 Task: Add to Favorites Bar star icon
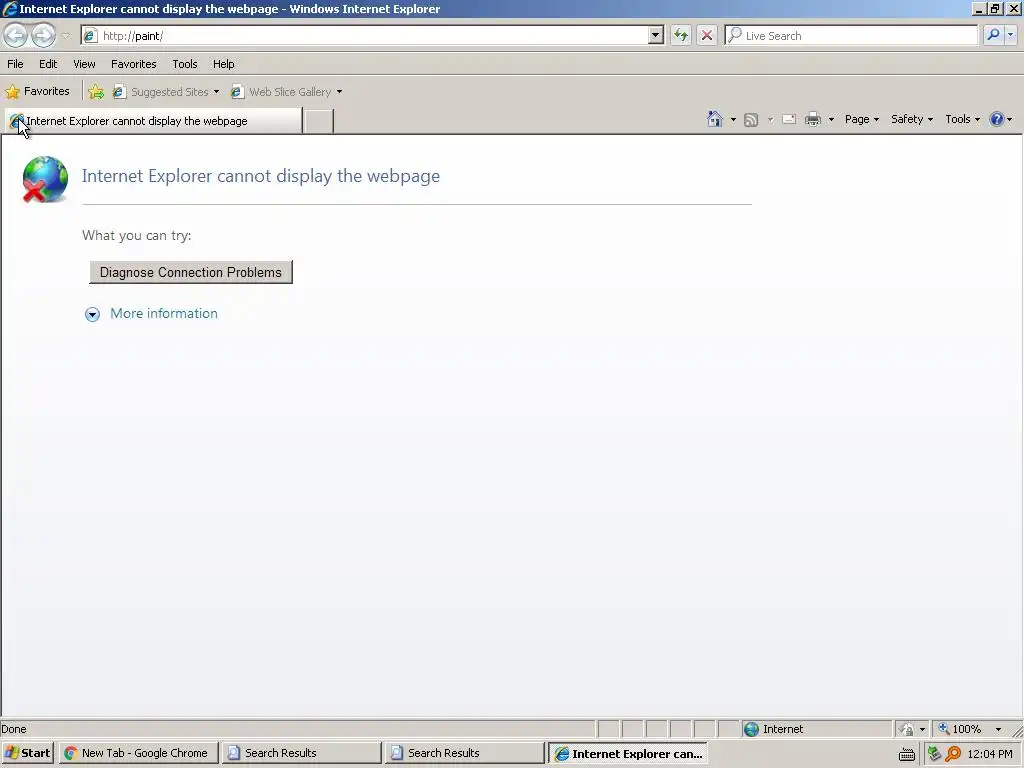(96, 91)
